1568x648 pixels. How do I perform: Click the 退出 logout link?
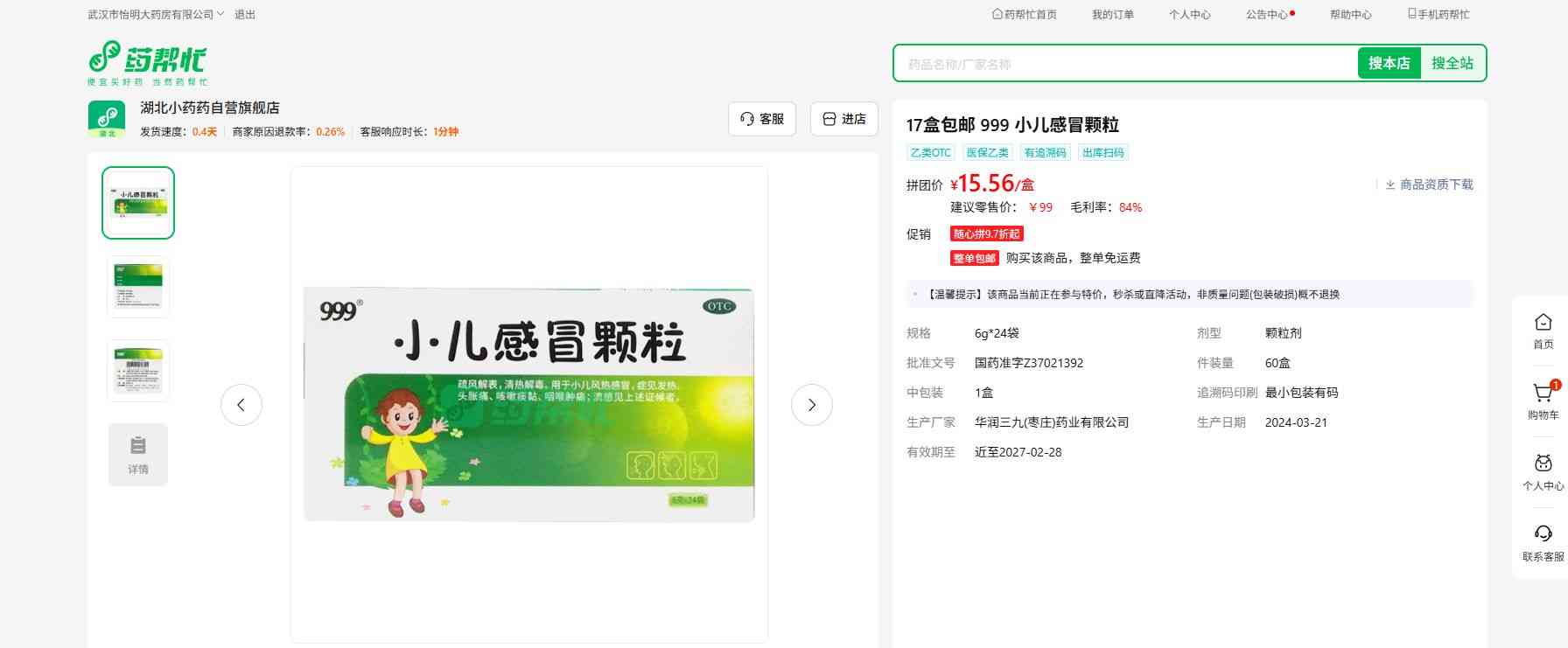point(245,15)
